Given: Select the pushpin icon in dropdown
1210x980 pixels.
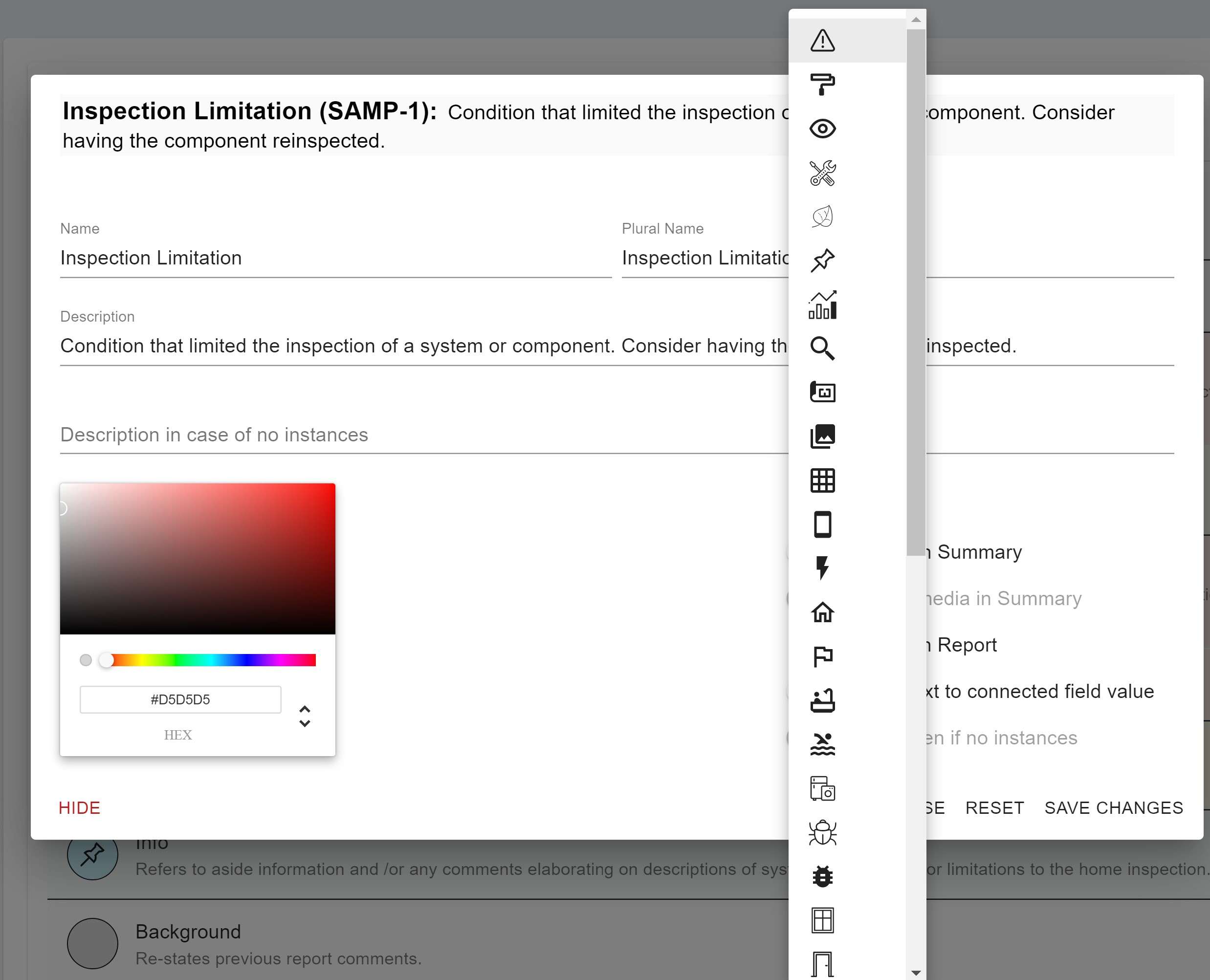Looking at the screenshot, I should (x=822, y=260).
